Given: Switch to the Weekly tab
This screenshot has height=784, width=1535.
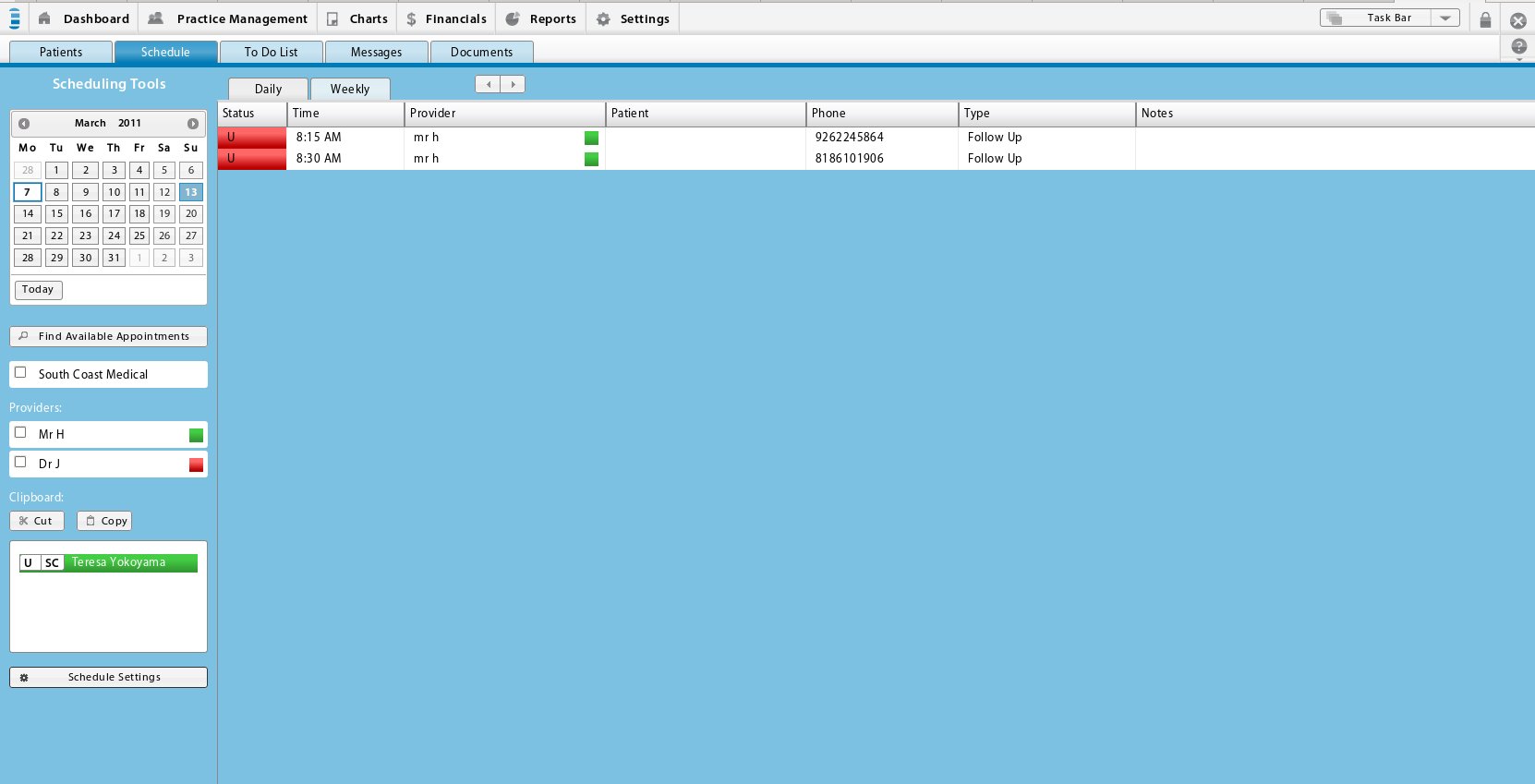Looking at the screenshot, I should [x=350, y=90].
